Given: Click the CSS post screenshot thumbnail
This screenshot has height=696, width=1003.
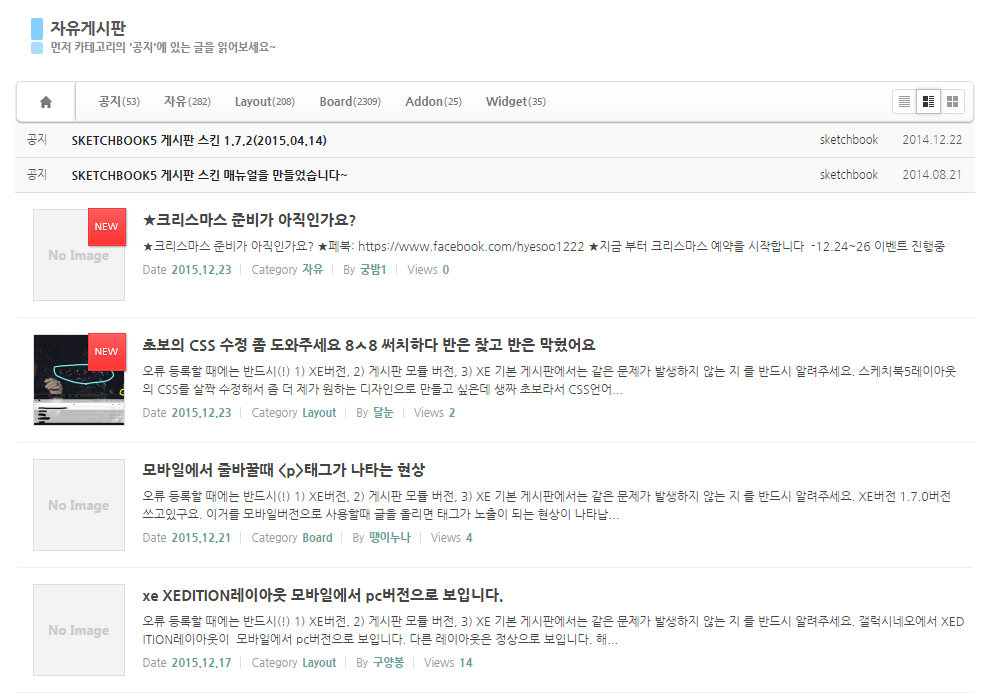Looking at the screenshot, I should [79, 380].
